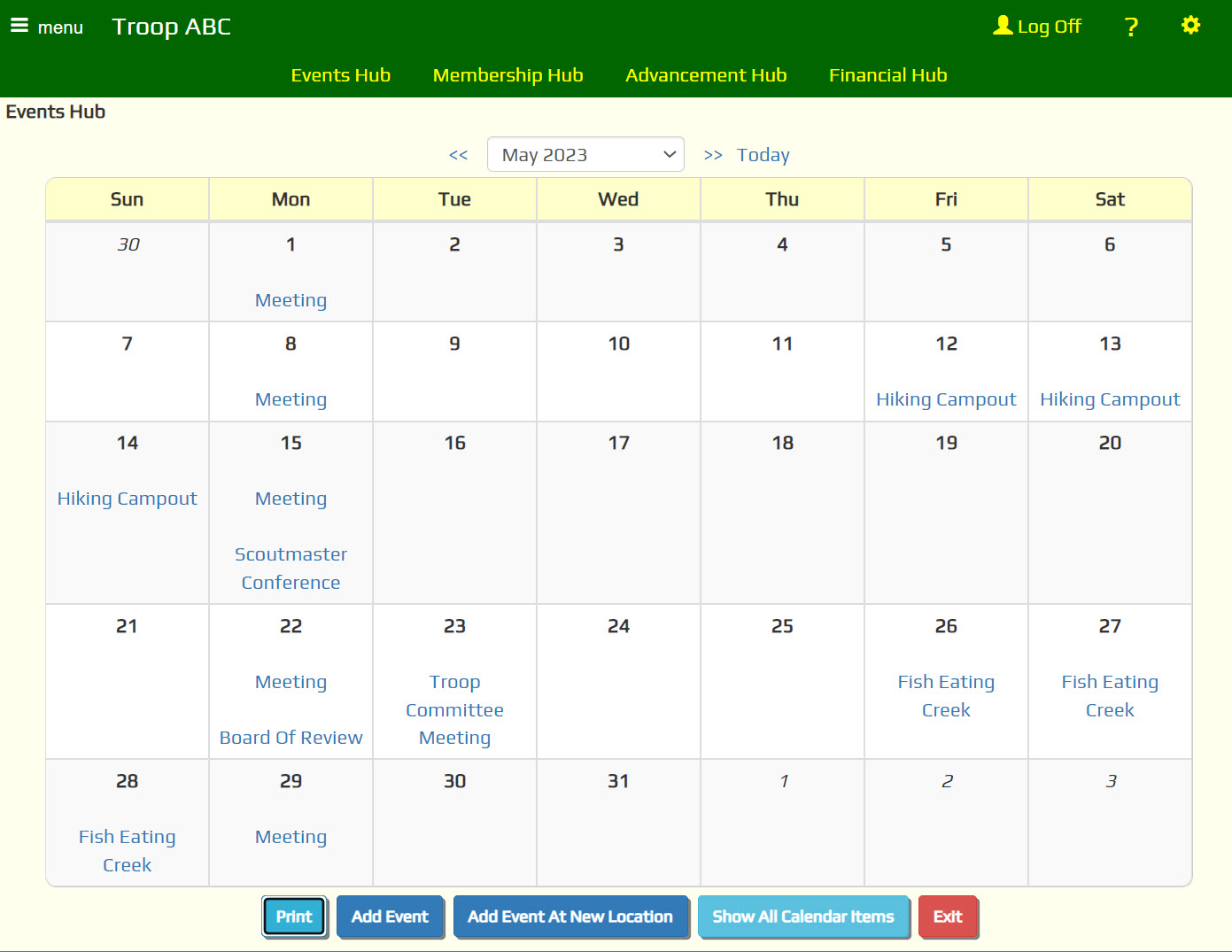Screen dimensions: 1232x952
Task: Expand the May 2023 month dropdown
Action: pos(585,155)
